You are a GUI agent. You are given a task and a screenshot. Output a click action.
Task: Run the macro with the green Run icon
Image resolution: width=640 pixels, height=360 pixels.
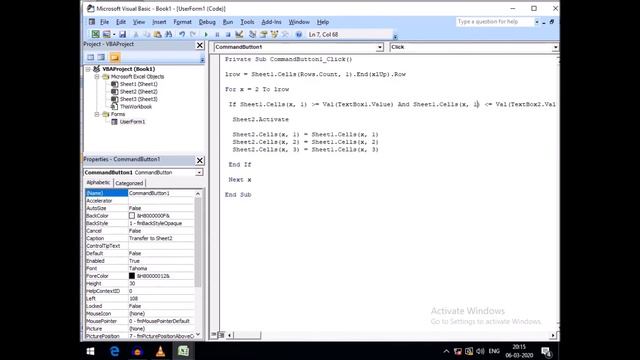tap(206, 35)
